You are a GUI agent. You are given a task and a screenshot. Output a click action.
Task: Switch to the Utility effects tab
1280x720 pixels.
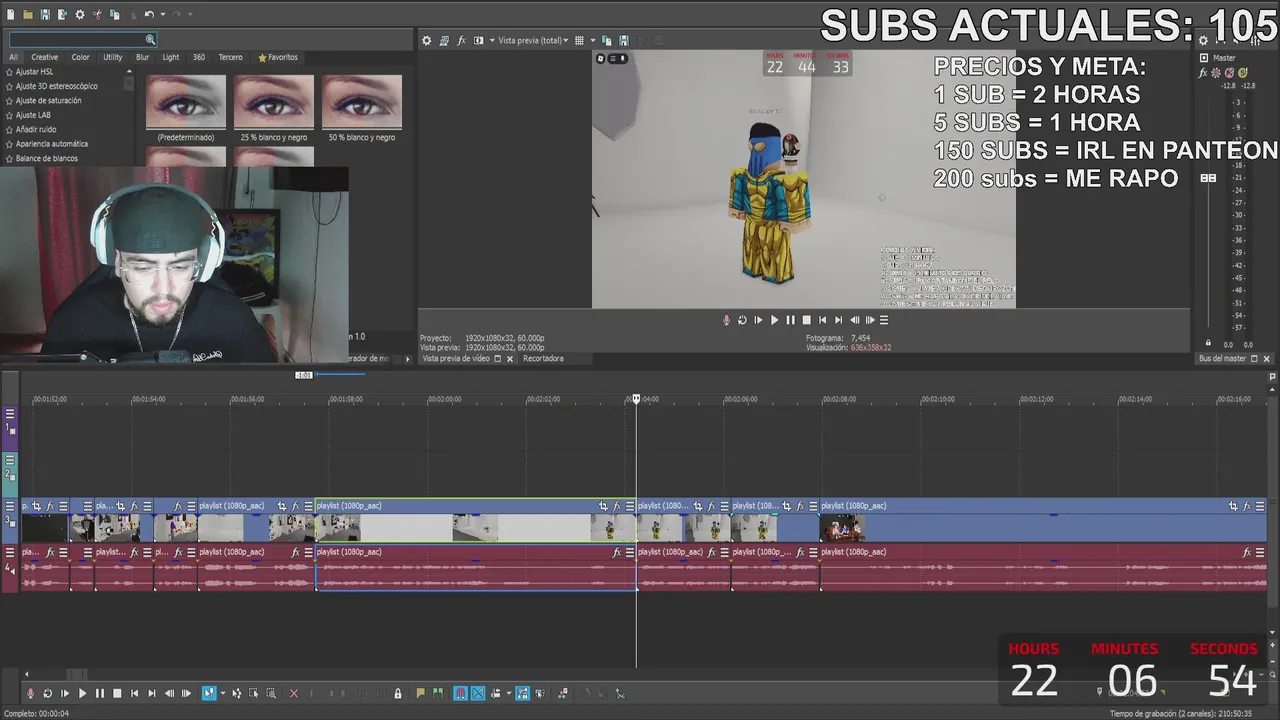(x=113, y=57)
